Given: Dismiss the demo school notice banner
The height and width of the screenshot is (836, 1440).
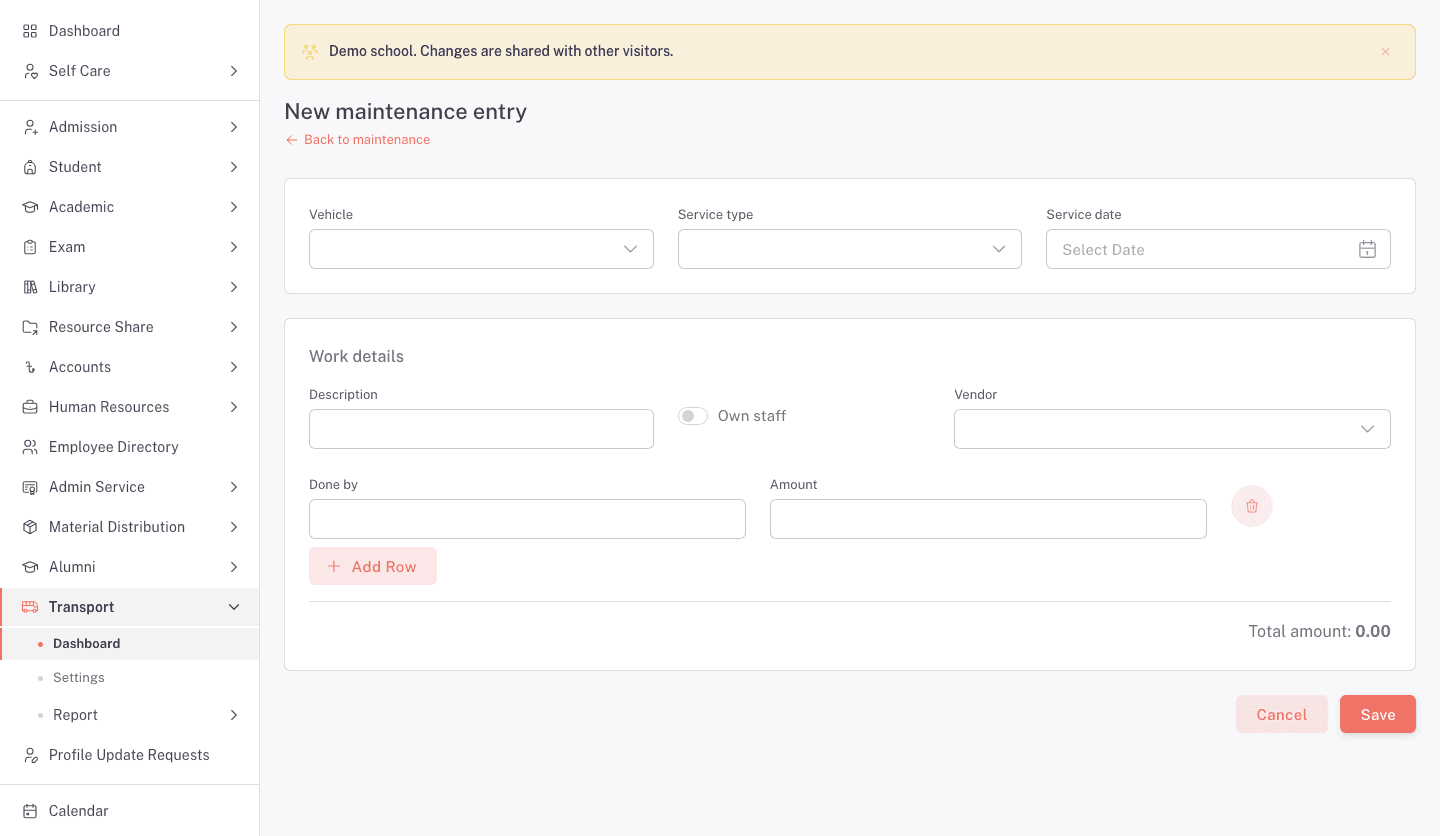Looking at the screenshot, I should pos(1385,52).
